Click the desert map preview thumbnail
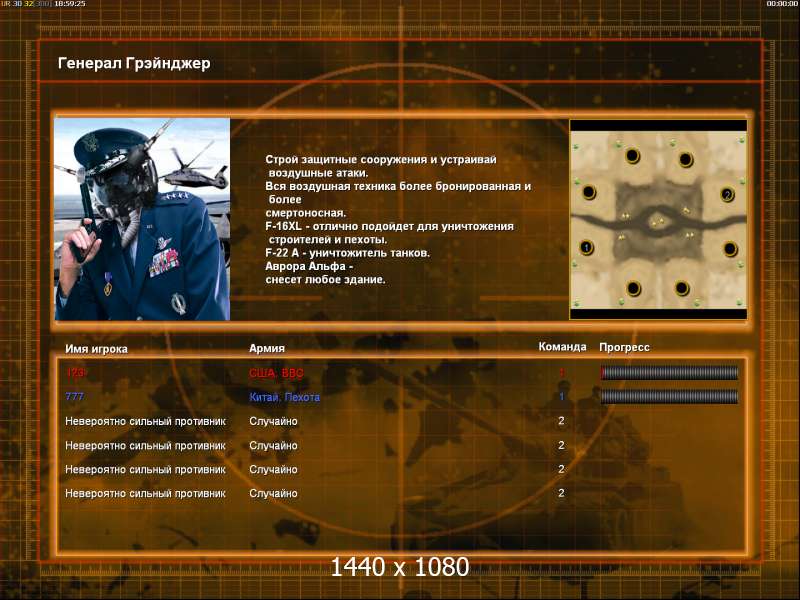This screenshot has height=600, width=800. click(x=658, y=219)
